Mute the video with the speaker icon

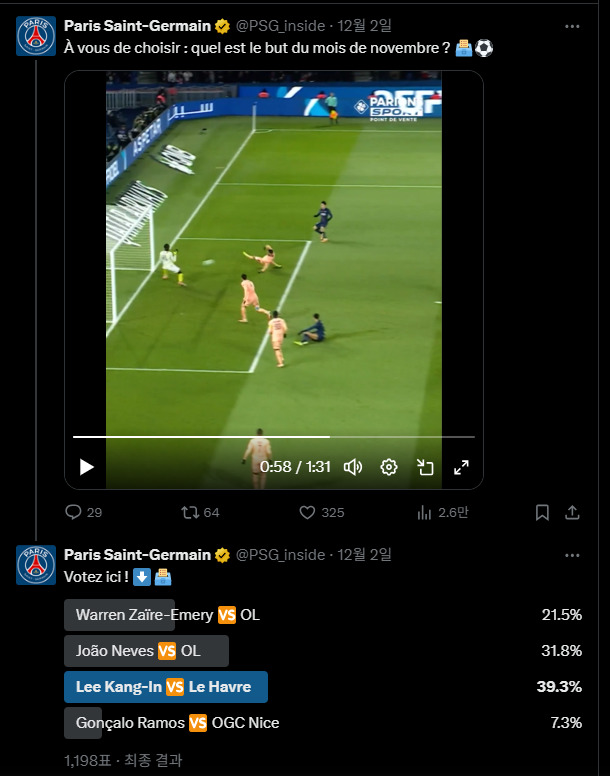pyautogui.click(x=353, y=467)
